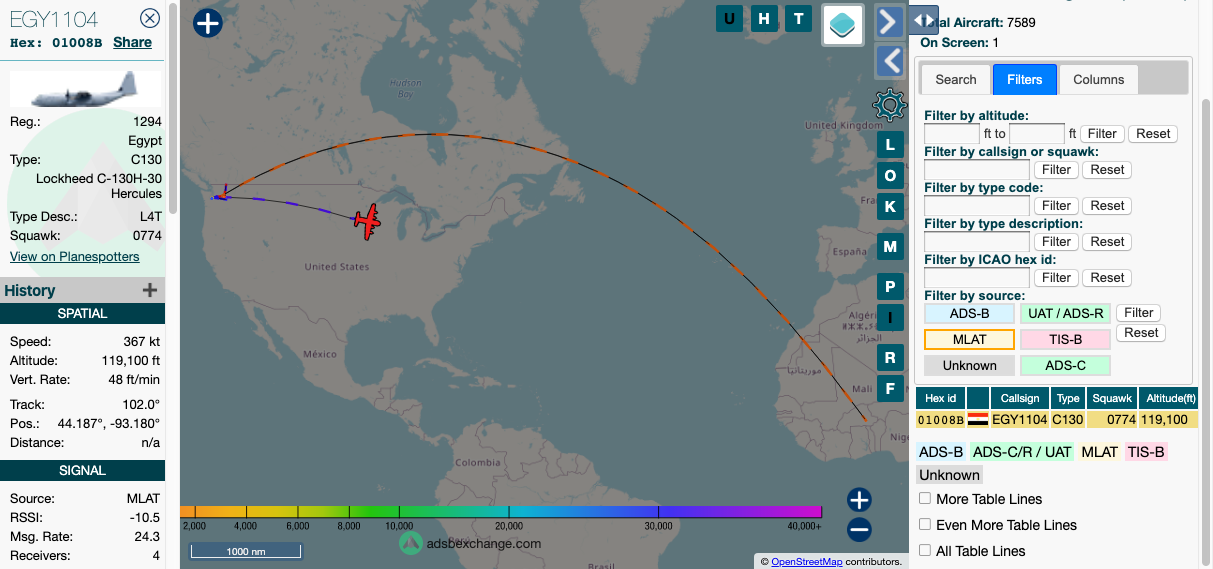Zoom in with the map plus button
Viewport: 1213px width, 569px height.
pos(859,500)
